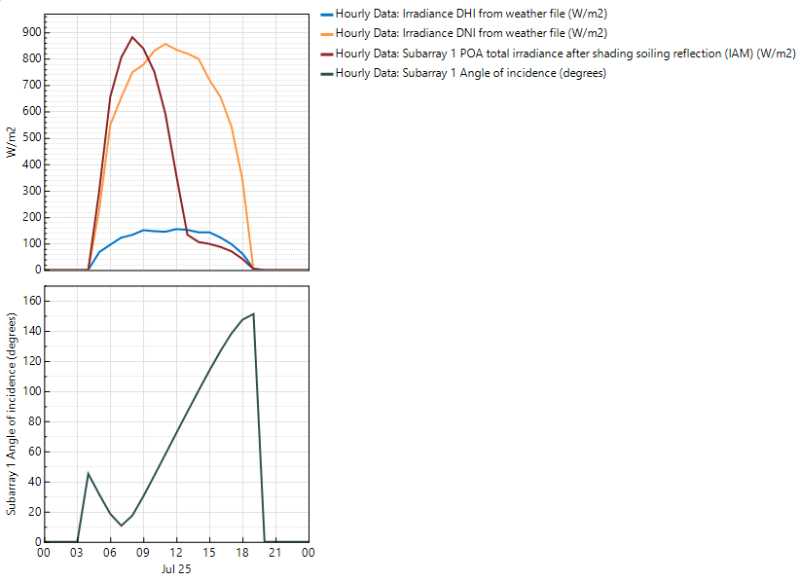Image resolution: width=800 pixels, height=583 pixels.
Task: Click the peak of the dark red POA curve
Action: 132,37
